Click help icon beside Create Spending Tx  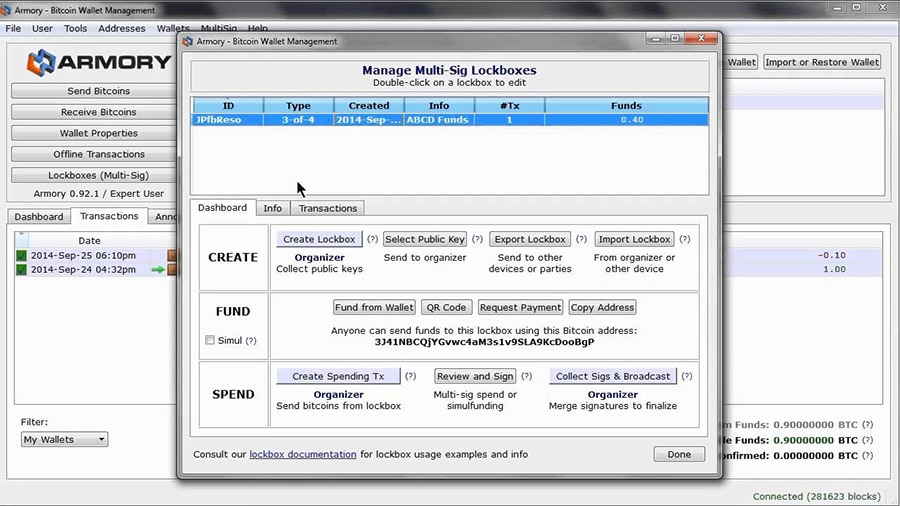click(x=410, y=376)
